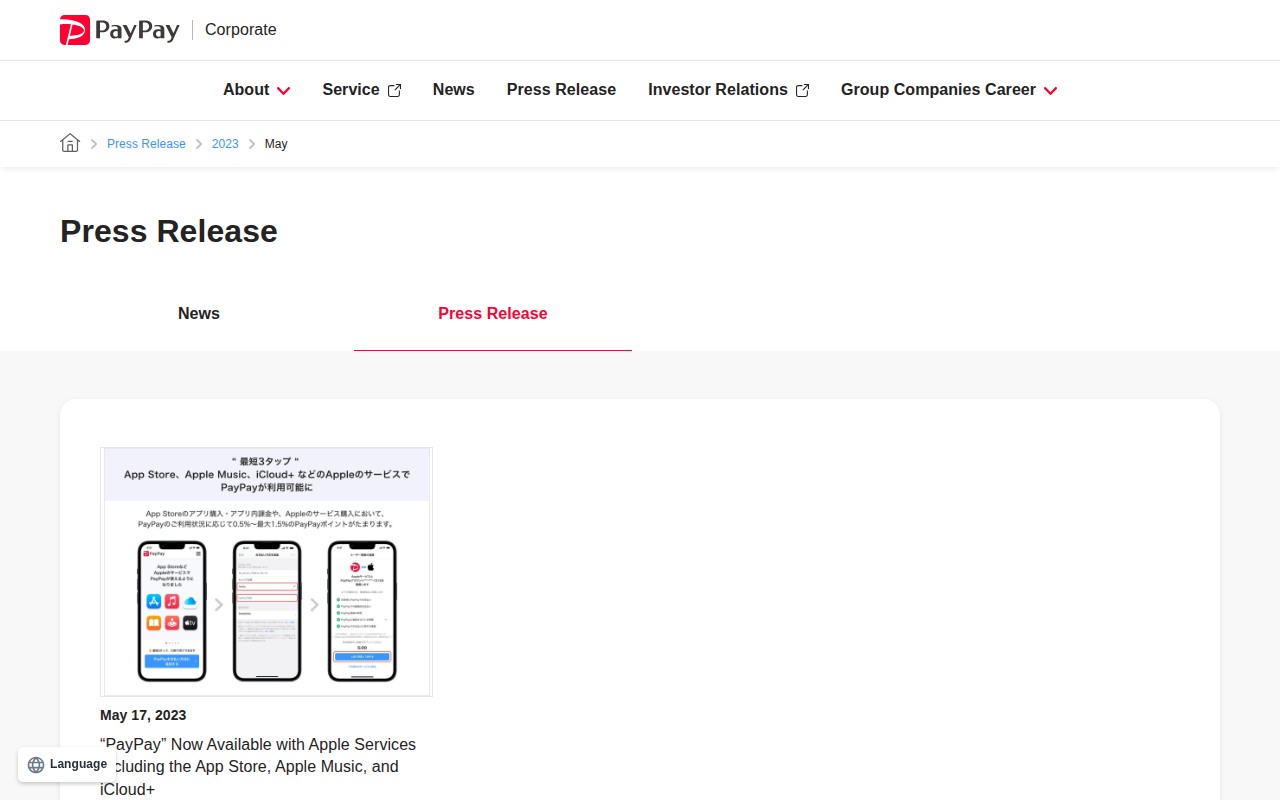Open the Corporate link beside the logo

(x=240, y=30)
